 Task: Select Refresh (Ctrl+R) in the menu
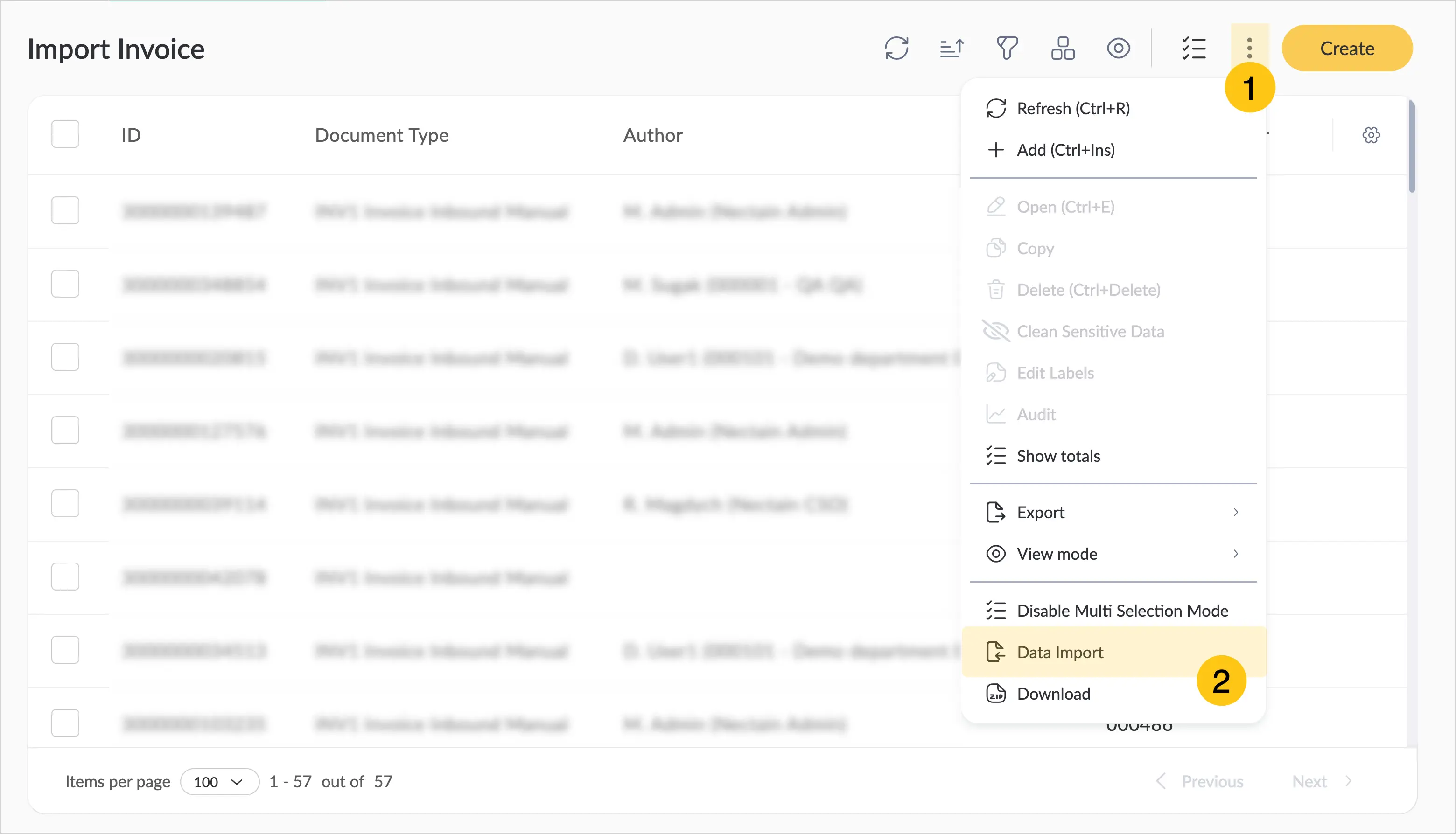[1113, 108]
